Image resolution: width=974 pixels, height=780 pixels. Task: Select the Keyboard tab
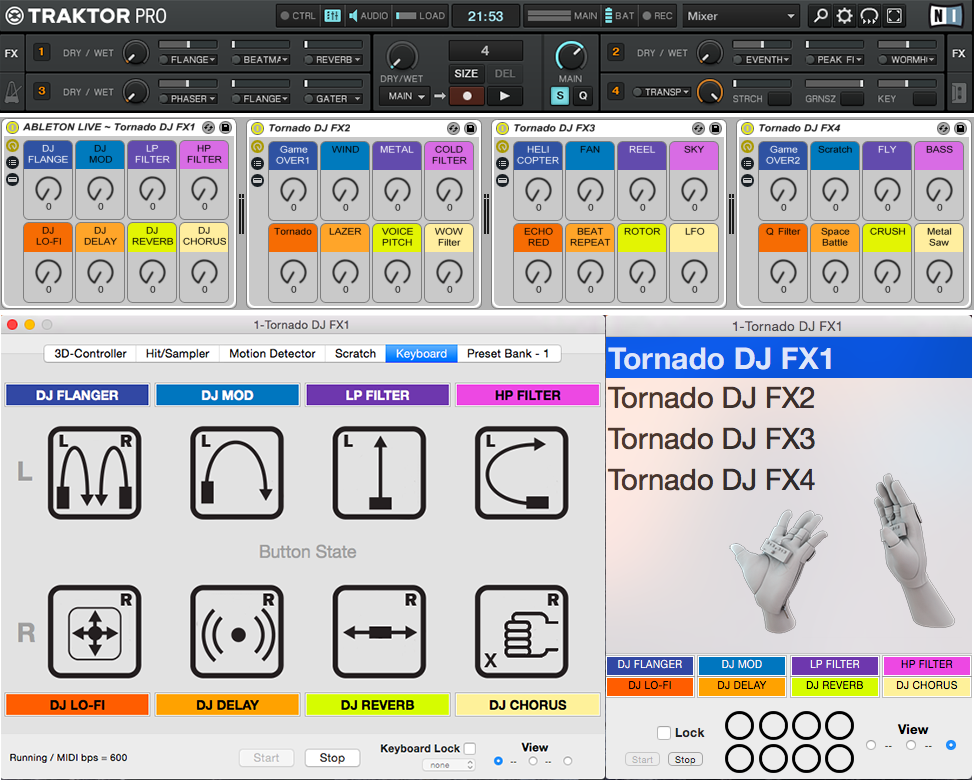[x=421, y=353]
